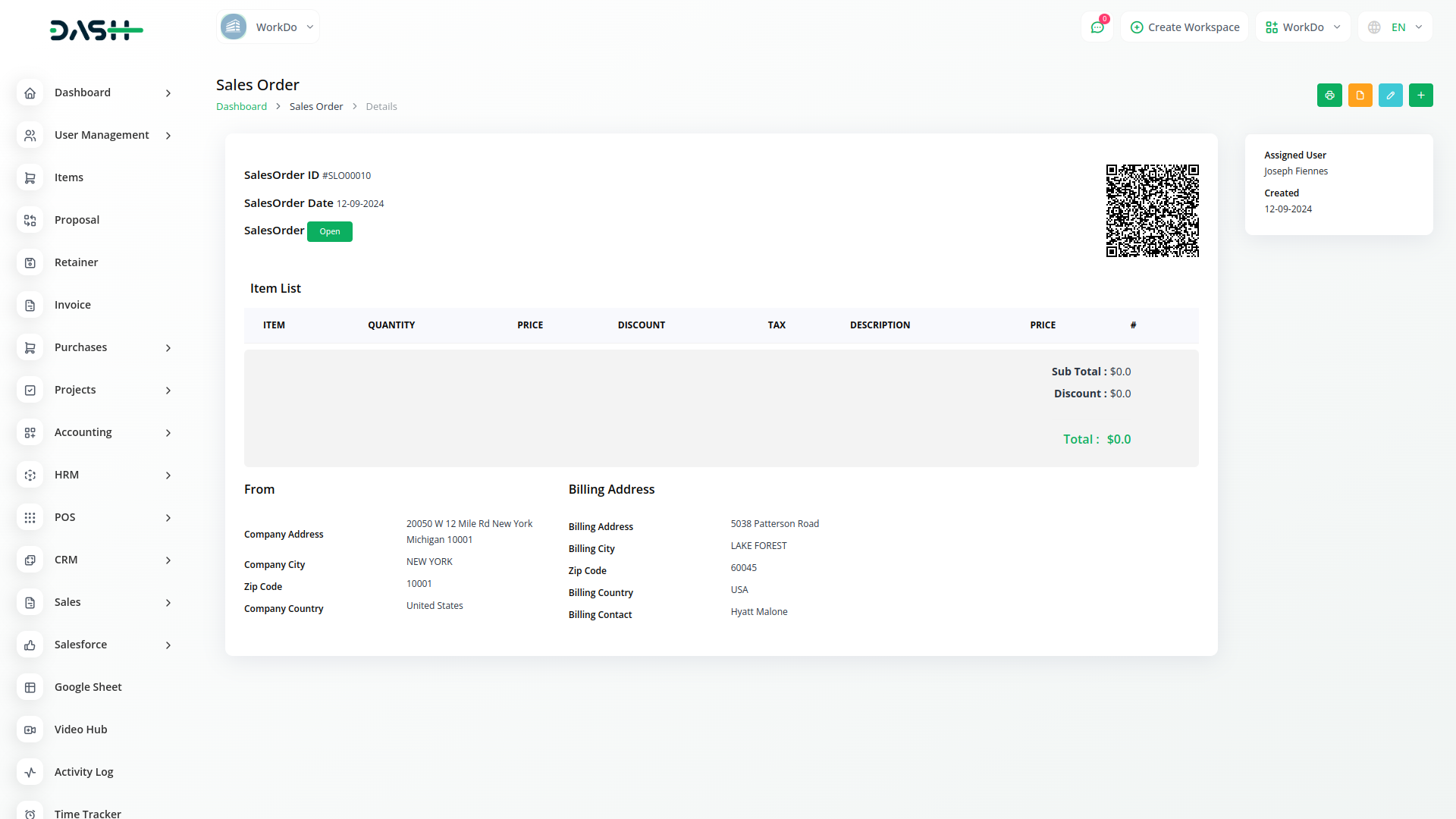The image size is (1456, 819).
Task: Click the green plus create icon
Action: click(1420, 96)
